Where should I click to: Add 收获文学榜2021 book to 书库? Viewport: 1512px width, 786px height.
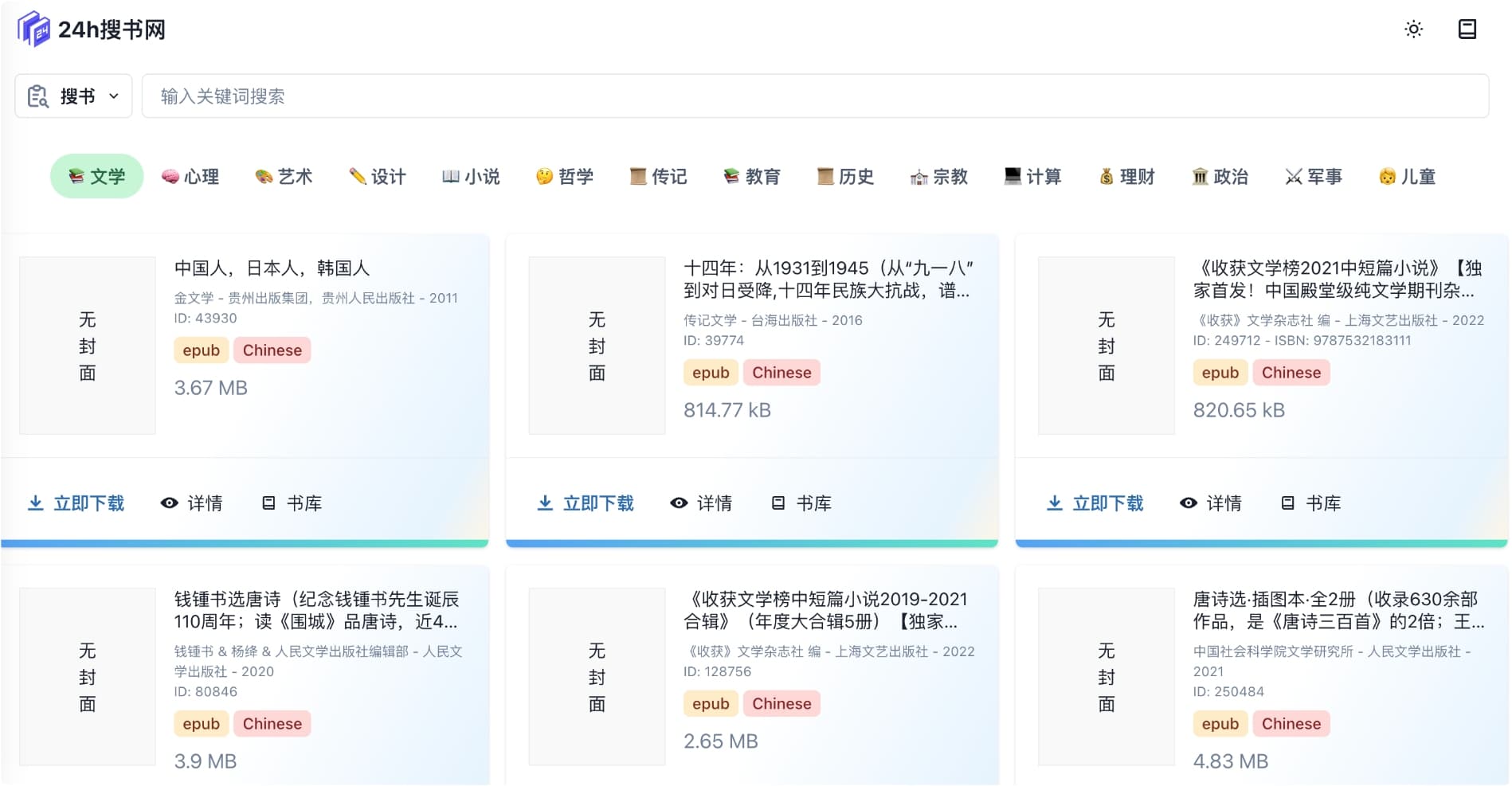point(1310,503)
